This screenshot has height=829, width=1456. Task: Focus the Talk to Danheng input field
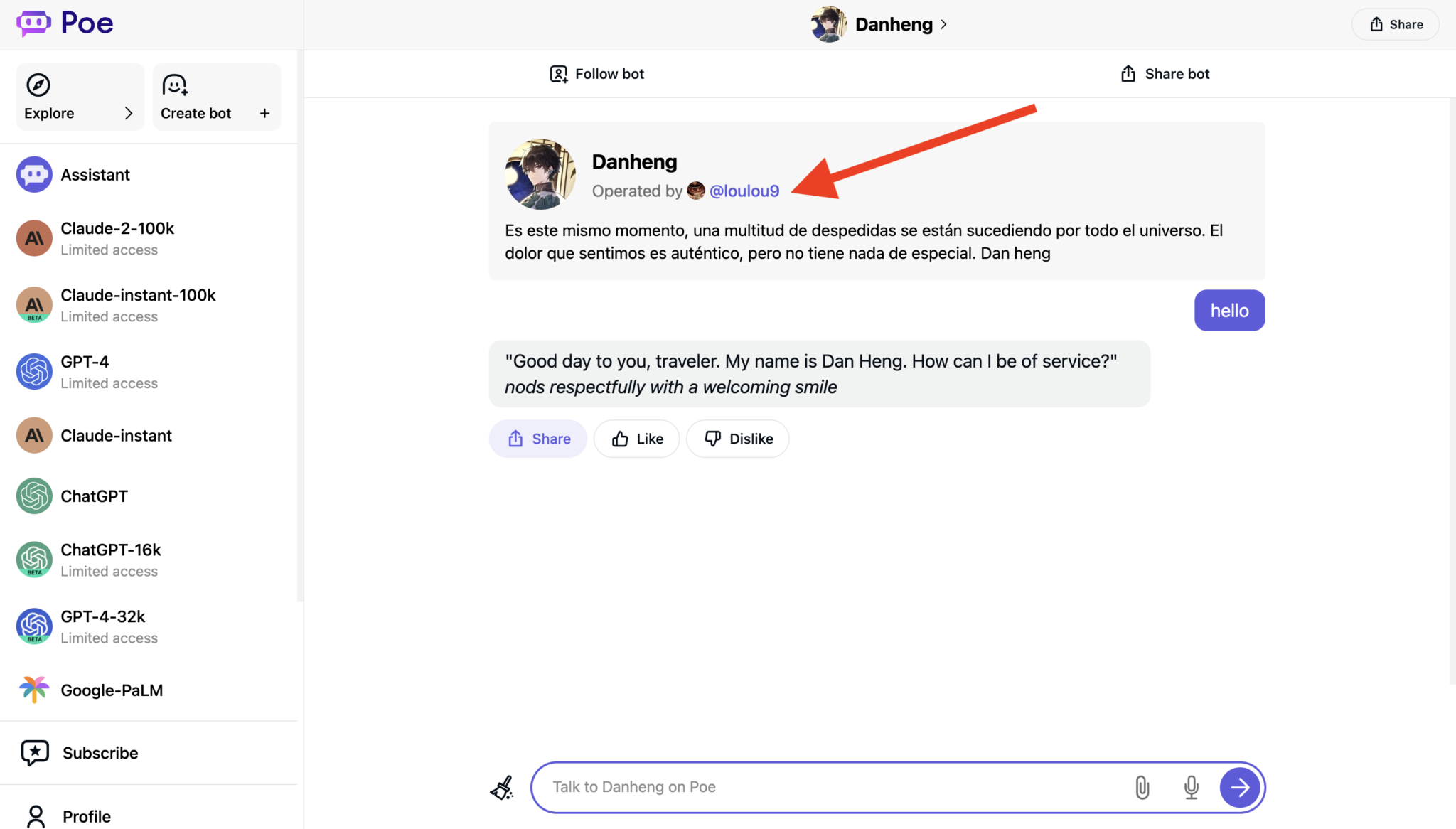tap(832, 787)
